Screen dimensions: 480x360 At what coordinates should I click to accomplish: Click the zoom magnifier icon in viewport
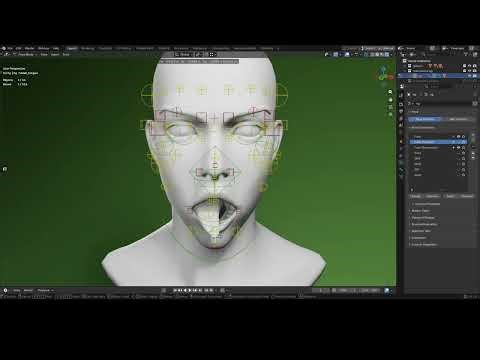click(x=390, y=92)
